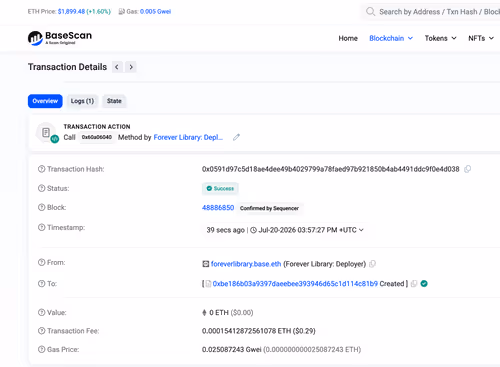The height and width of the screenshot is (367, 500).
Task: Open the State tab
Action: (114, 101)
